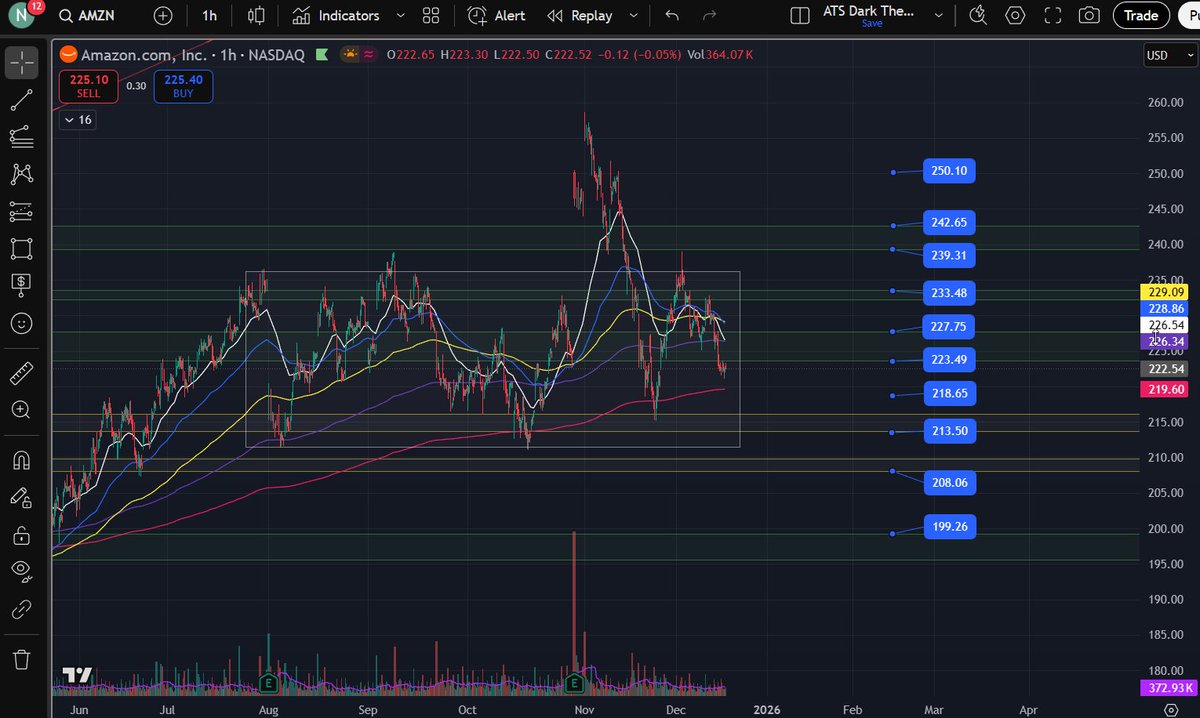Image resolution: width=1200 pixels, height=718 pixels.
Task: Click the August earnings E marker
Action: coord(268,683)
